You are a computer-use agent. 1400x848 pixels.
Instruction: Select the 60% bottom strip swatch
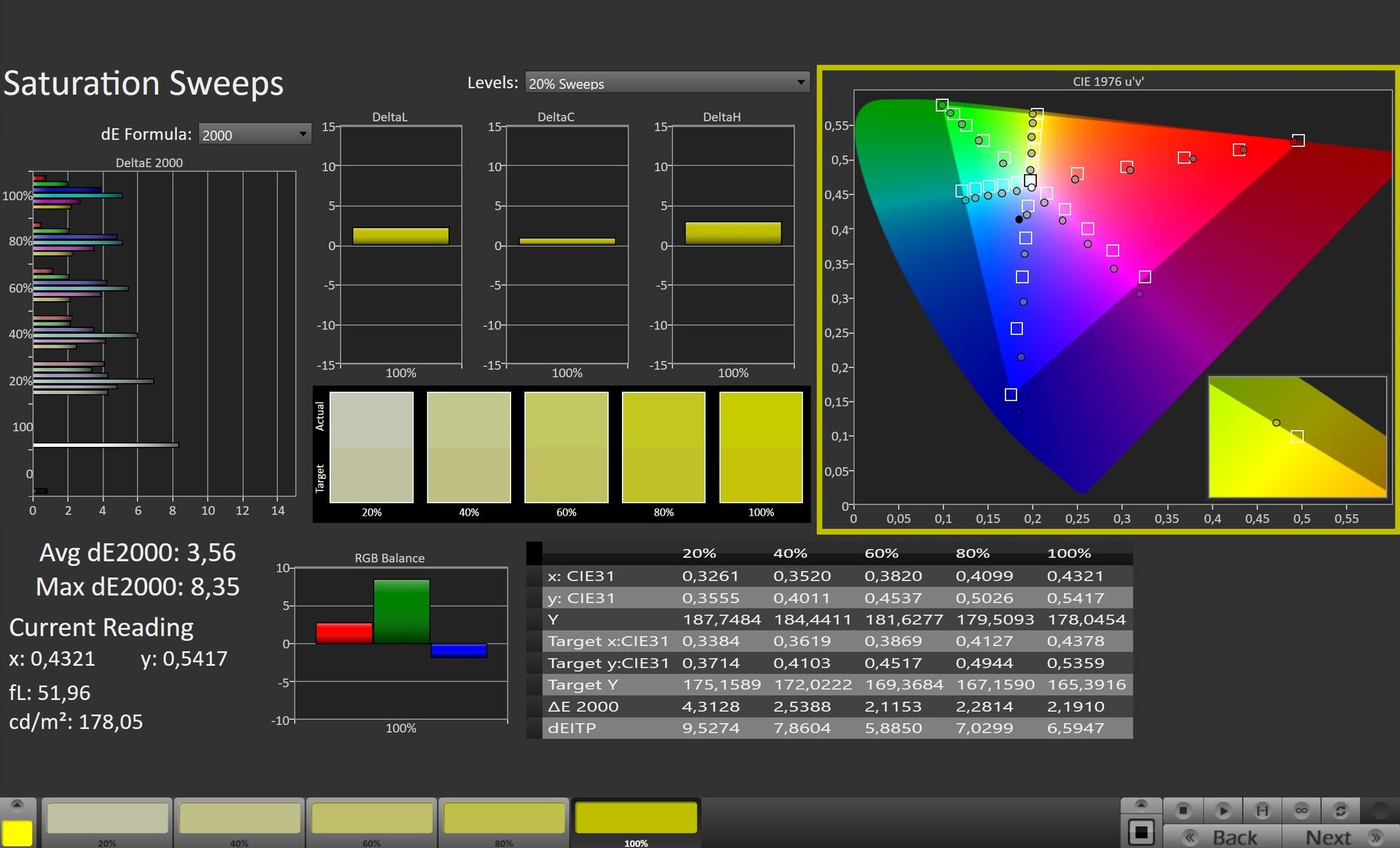(372, 819)
